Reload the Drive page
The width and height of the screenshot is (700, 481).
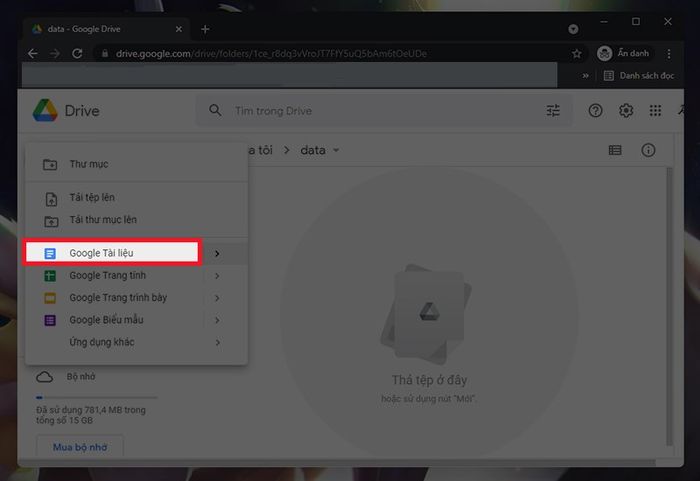pos(77,54)
